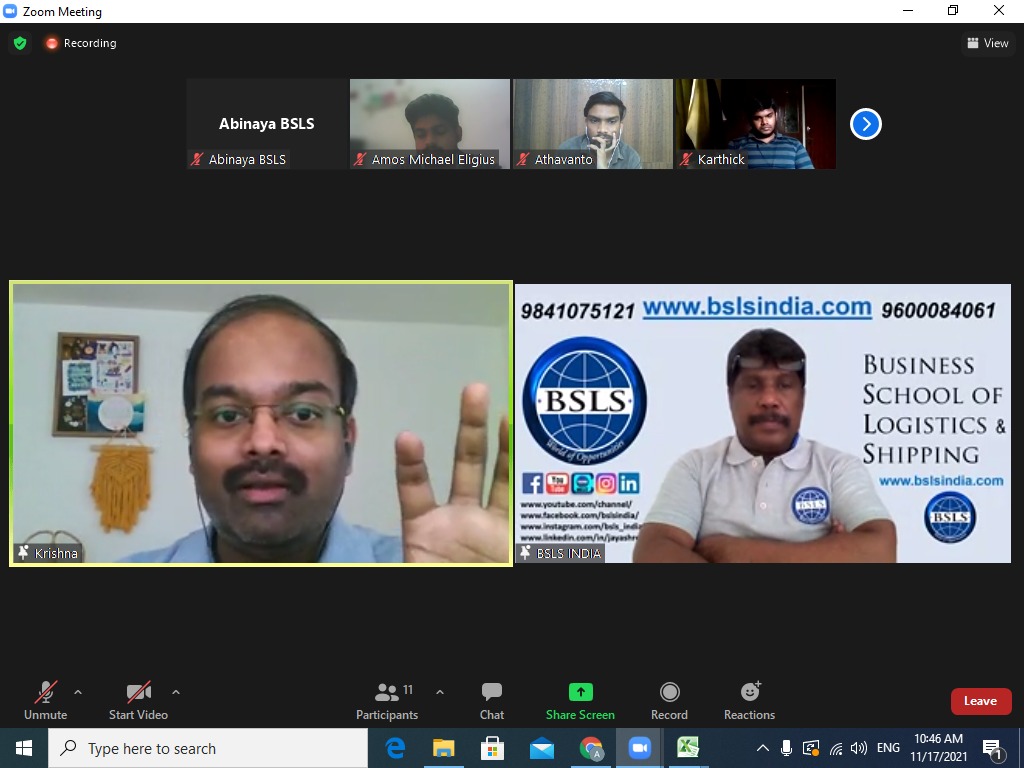Image resolution: width=1024 pixels, height=768 pixels.
Task: Click the microphone icon in system tray
Action: click(x=787, y=748)
